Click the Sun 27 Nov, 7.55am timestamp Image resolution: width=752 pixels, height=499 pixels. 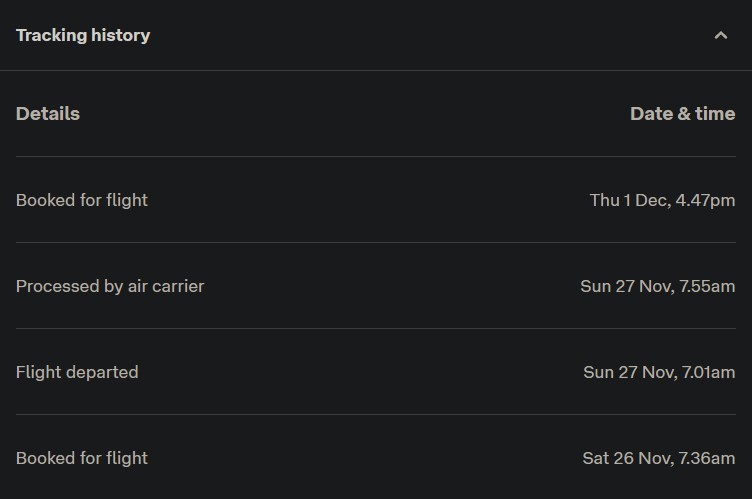click(x=658, y=286)
